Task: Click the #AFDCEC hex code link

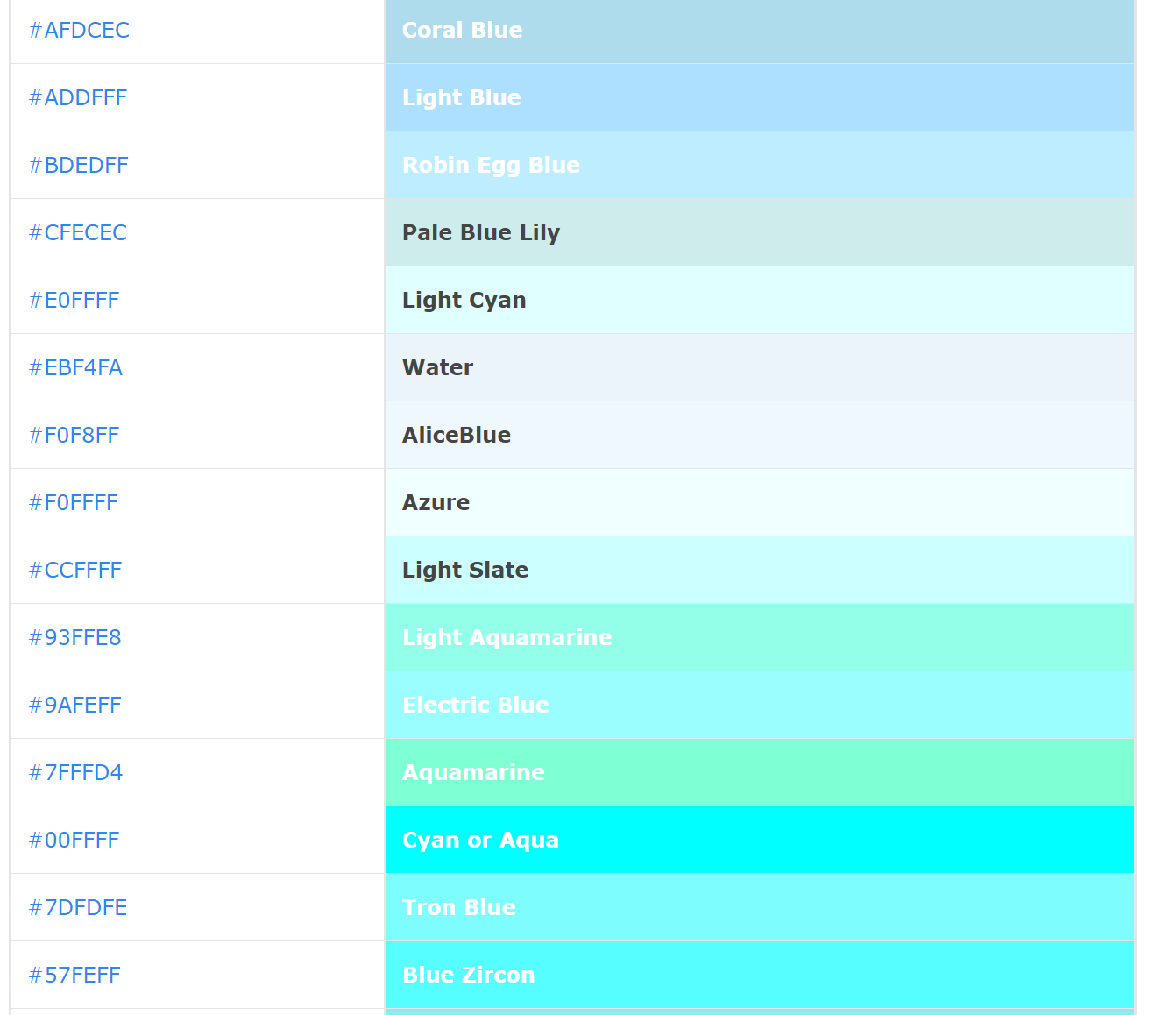Action: tap(79, 31)
